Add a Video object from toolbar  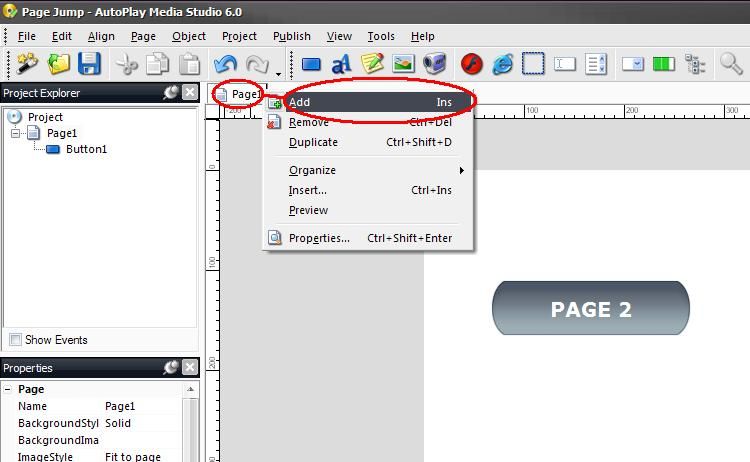pyautogui.click(x=434, y=64)
